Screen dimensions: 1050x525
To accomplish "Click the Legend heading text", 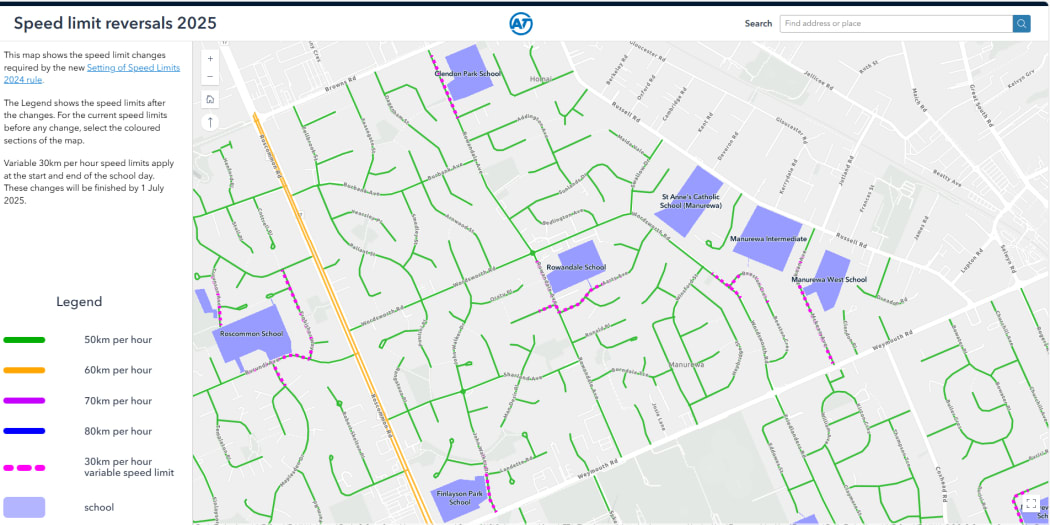I will click(79, 302).
